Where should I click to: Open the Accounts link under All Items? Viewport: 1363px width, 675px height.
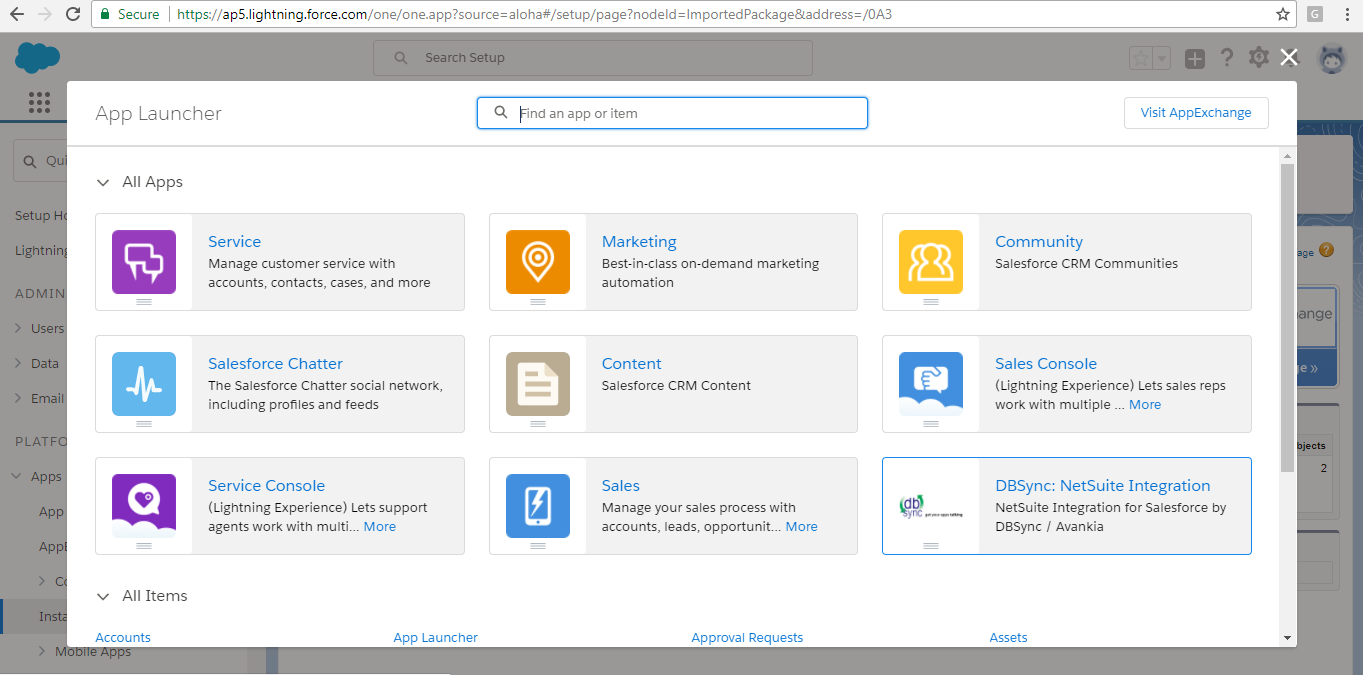[x=123, y=637]
